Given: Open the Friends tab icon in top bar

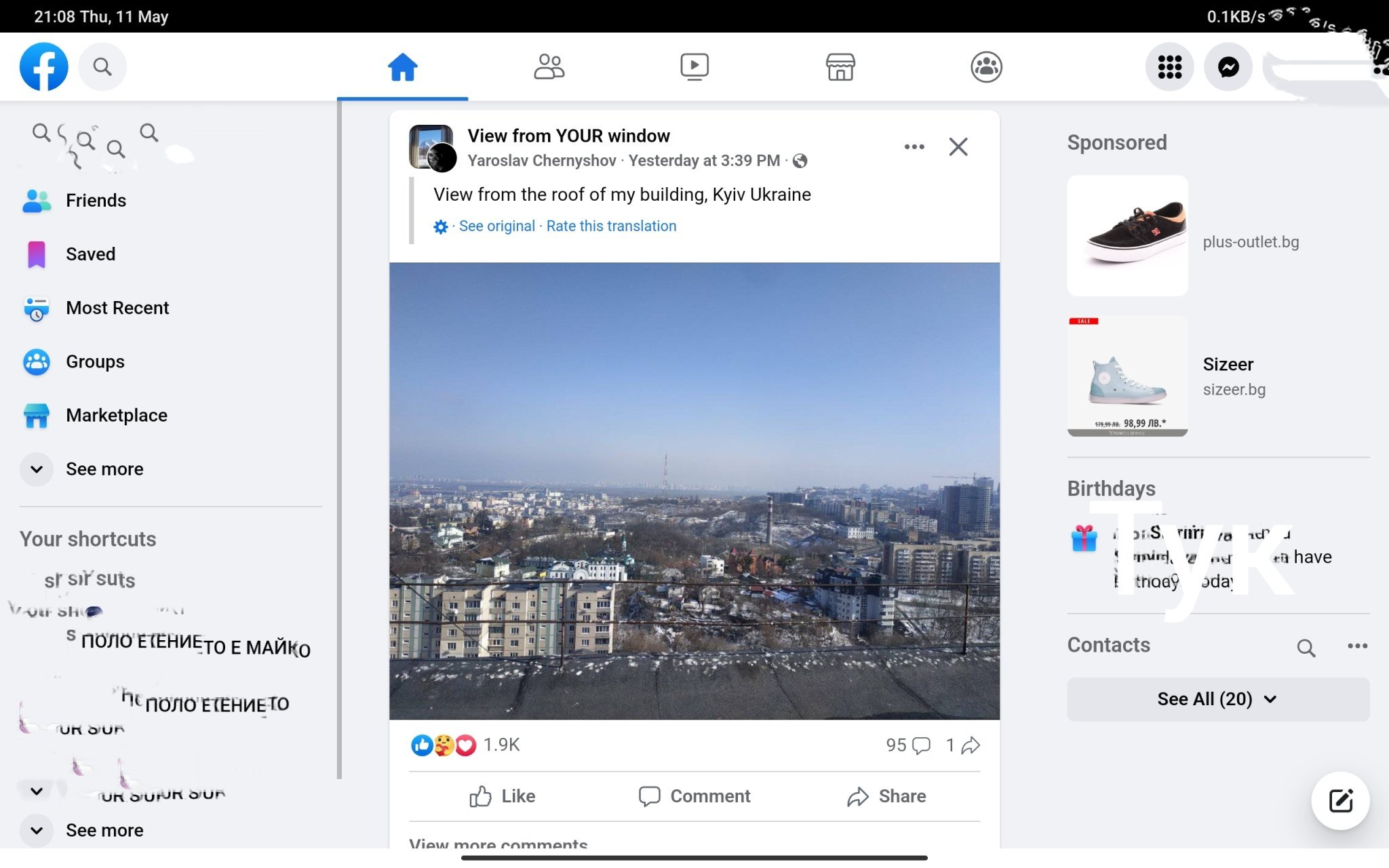Looking at the screenshot, I should click(x=549, y=66).
